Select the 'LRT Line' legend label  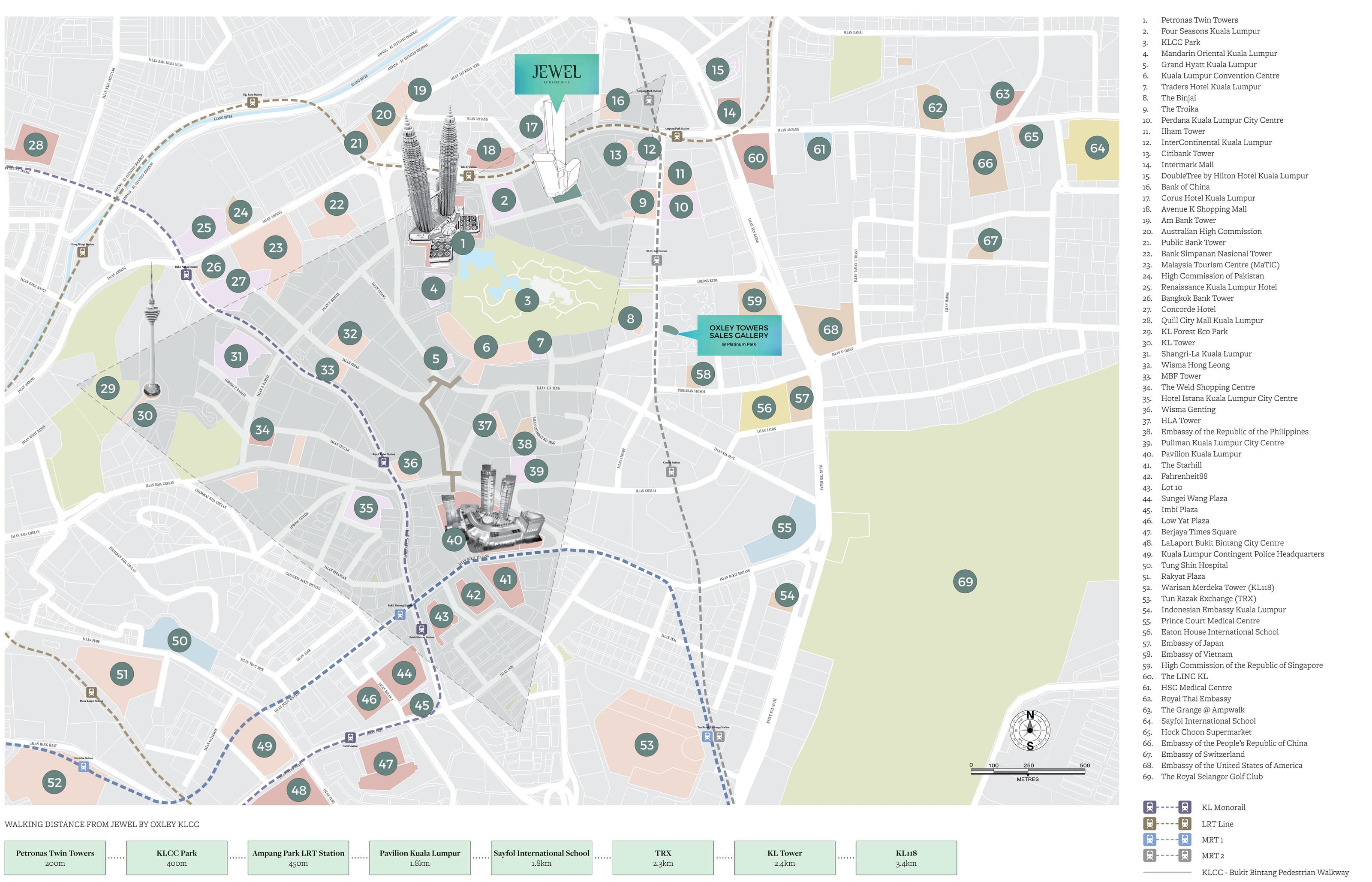1217,824
